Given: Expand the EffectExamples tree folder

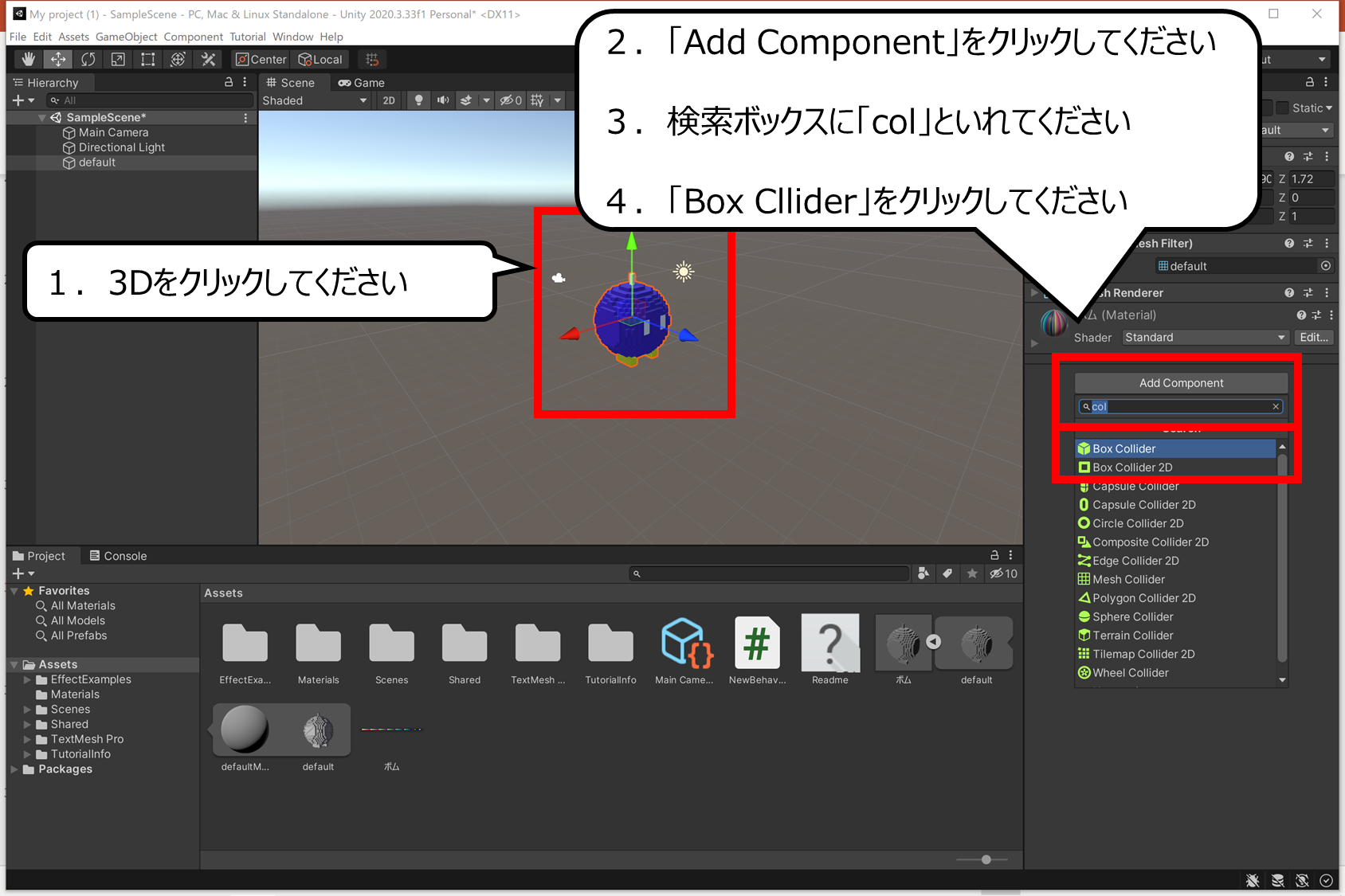Looking at the screenshot, I should click(27, 680).
